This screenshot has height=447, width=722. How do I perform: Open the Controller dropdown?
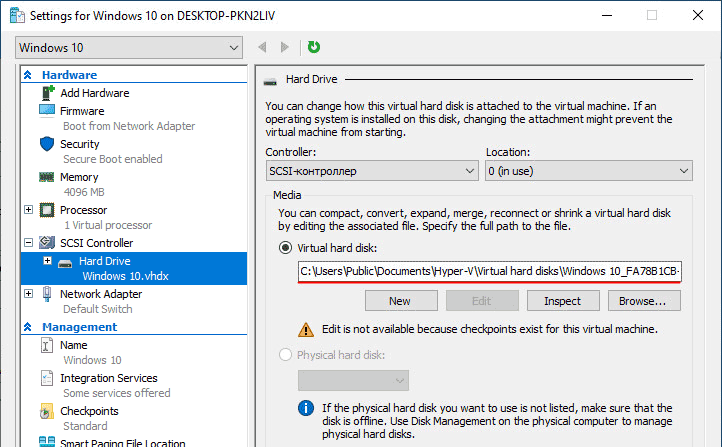pos(372,171)
